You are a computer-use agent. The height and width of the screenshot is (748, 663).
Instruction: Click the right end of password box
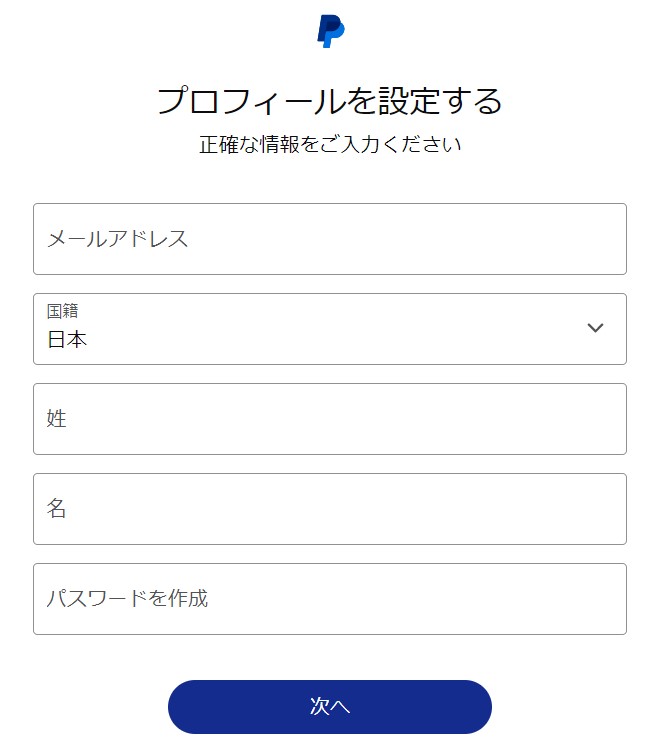point(605,599)
